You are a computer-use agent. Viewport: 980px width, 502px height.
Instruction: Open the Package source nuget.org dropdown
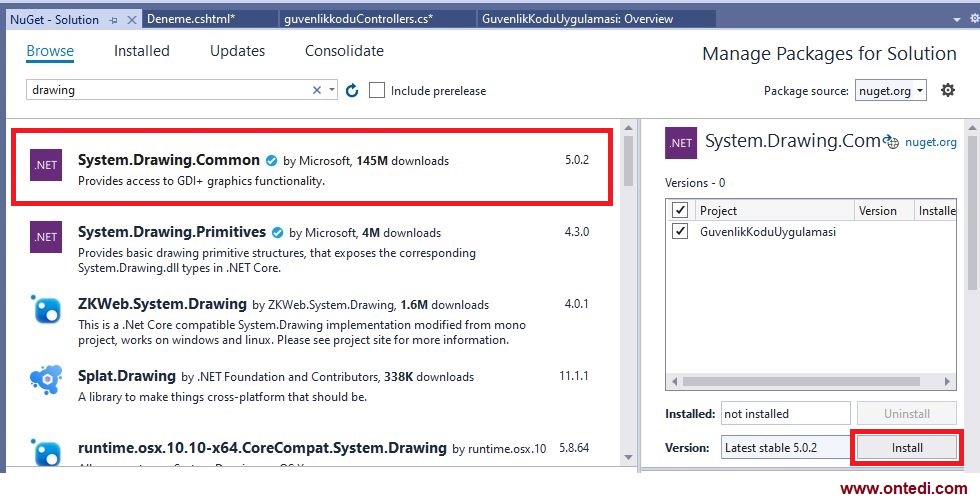click(891, 91)
